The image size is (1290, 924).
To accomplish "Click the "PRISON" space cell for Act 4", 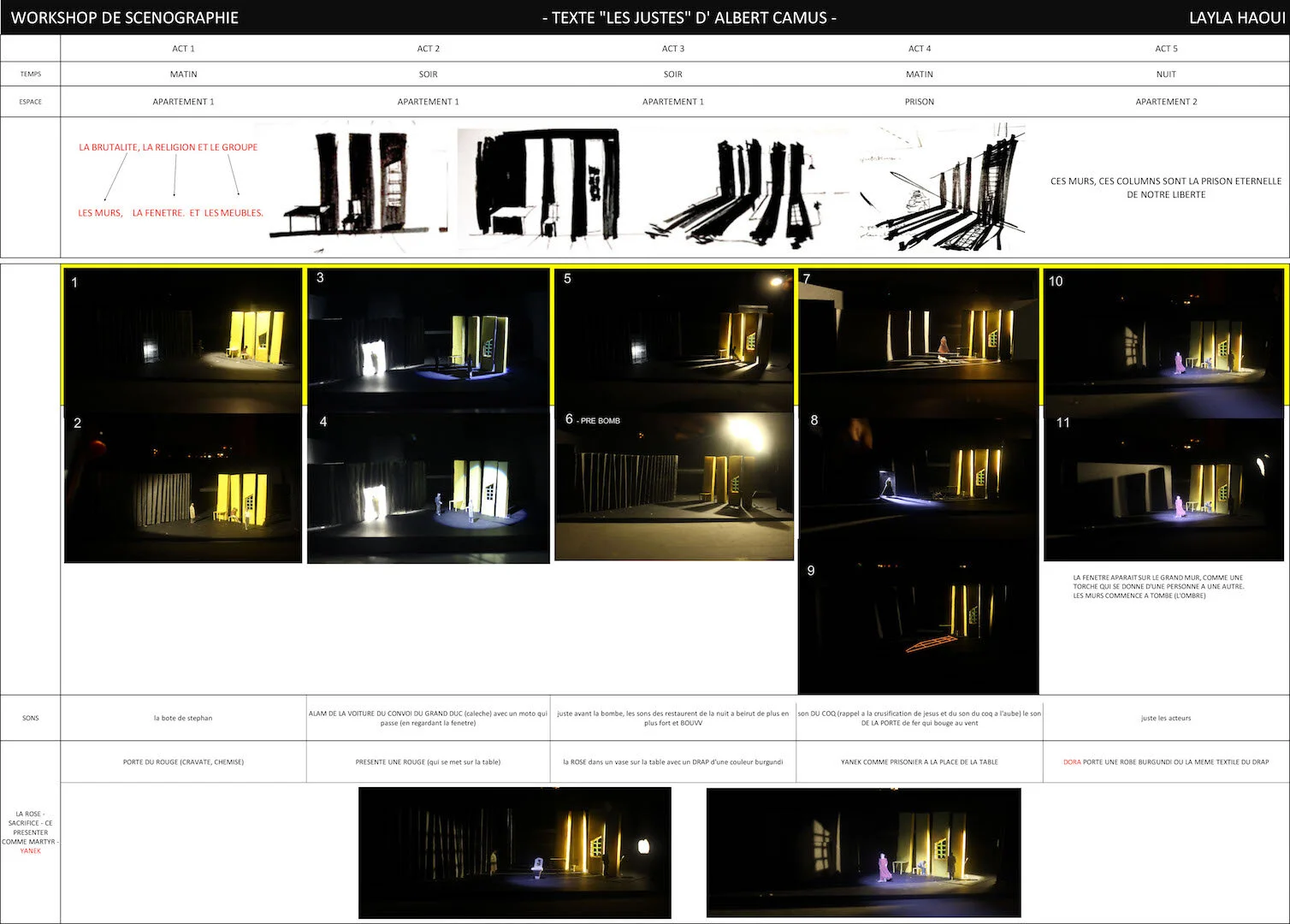I will (920, 102).
